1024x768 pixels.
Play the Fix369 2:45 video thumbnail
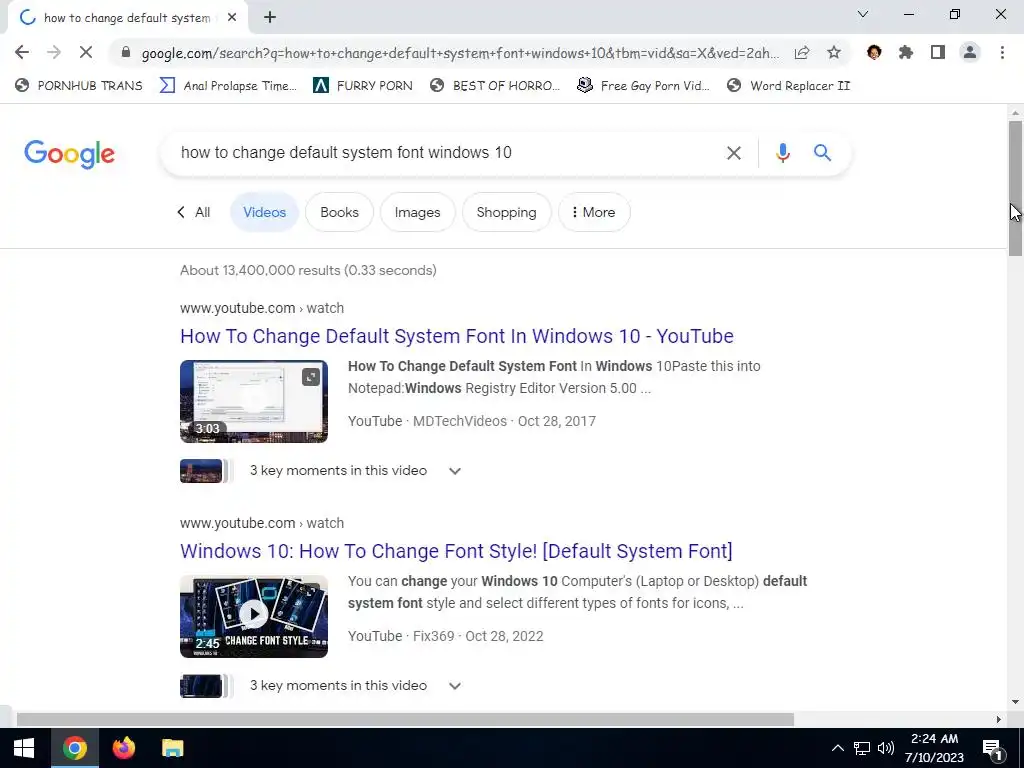(254, 616)
